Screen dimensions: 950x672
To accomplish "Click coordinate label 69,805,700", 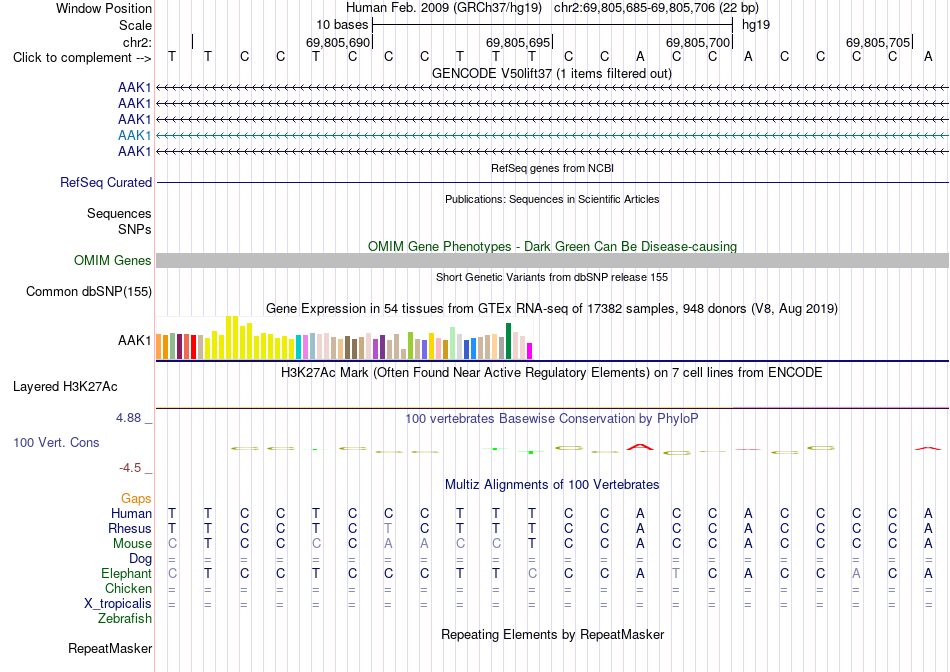I will coord(697,42).
